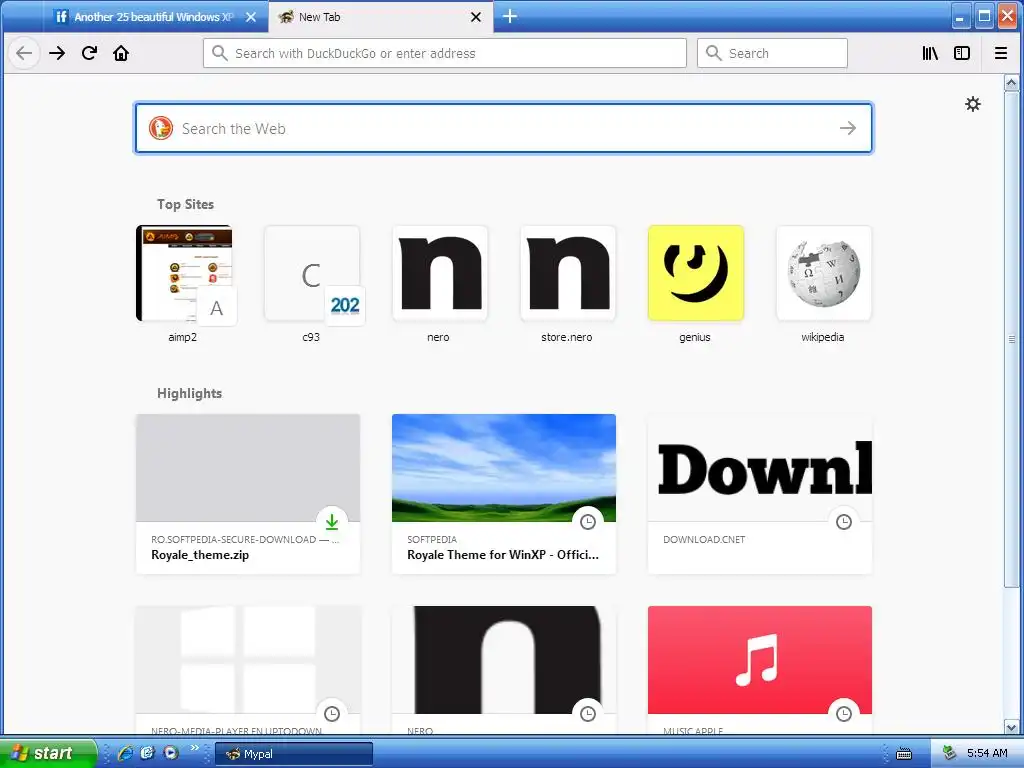Click the keyboard icon in taskbar

pyautogui.click(x=904, y=754)
